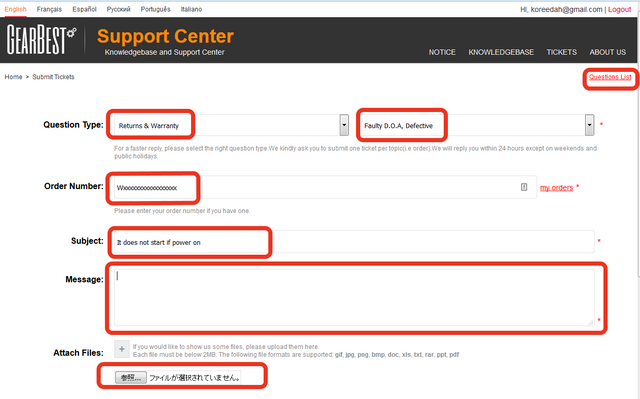Open the NOTICE menu item
The height and width of the screenshot is (399, 640).
(x=442, y=52)
